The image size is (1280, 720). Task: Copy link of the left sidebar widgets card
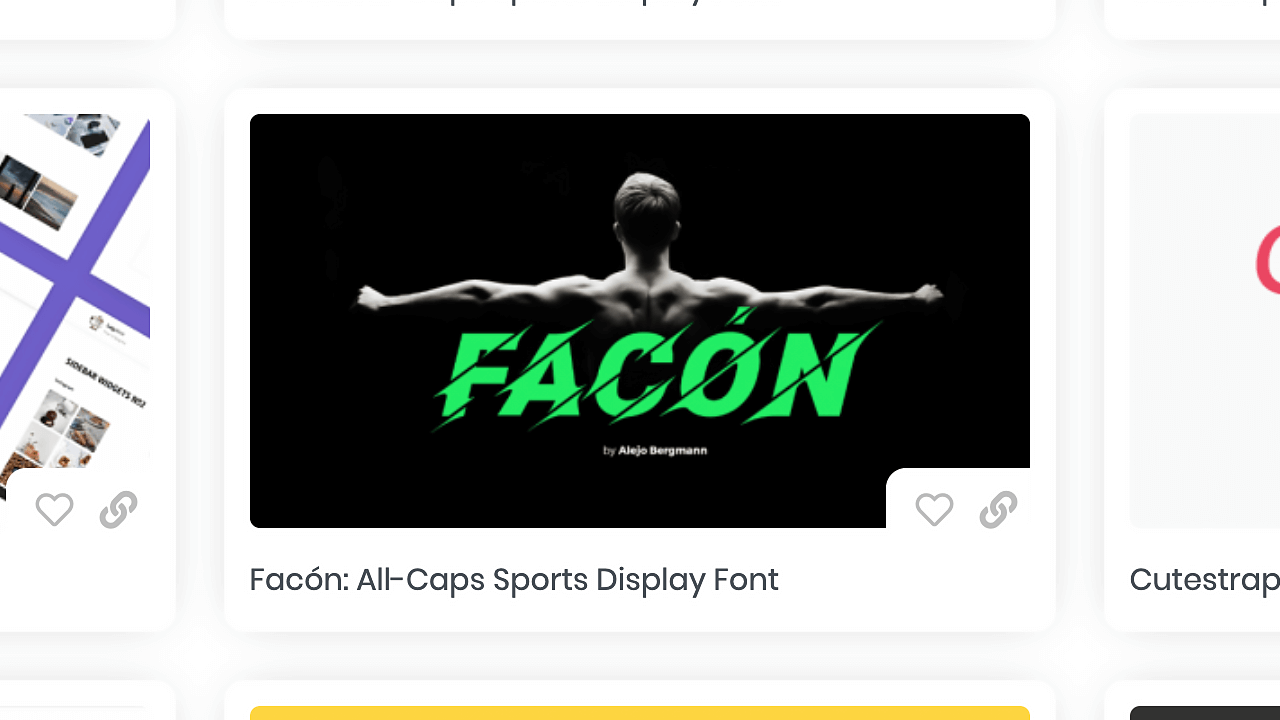118,510
